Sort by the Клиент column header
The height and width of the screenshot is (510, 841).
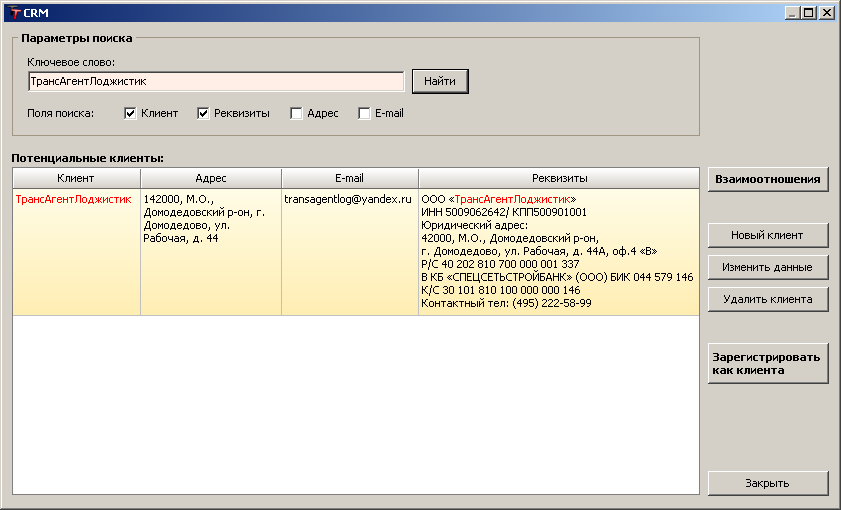[x=76, y=178]
